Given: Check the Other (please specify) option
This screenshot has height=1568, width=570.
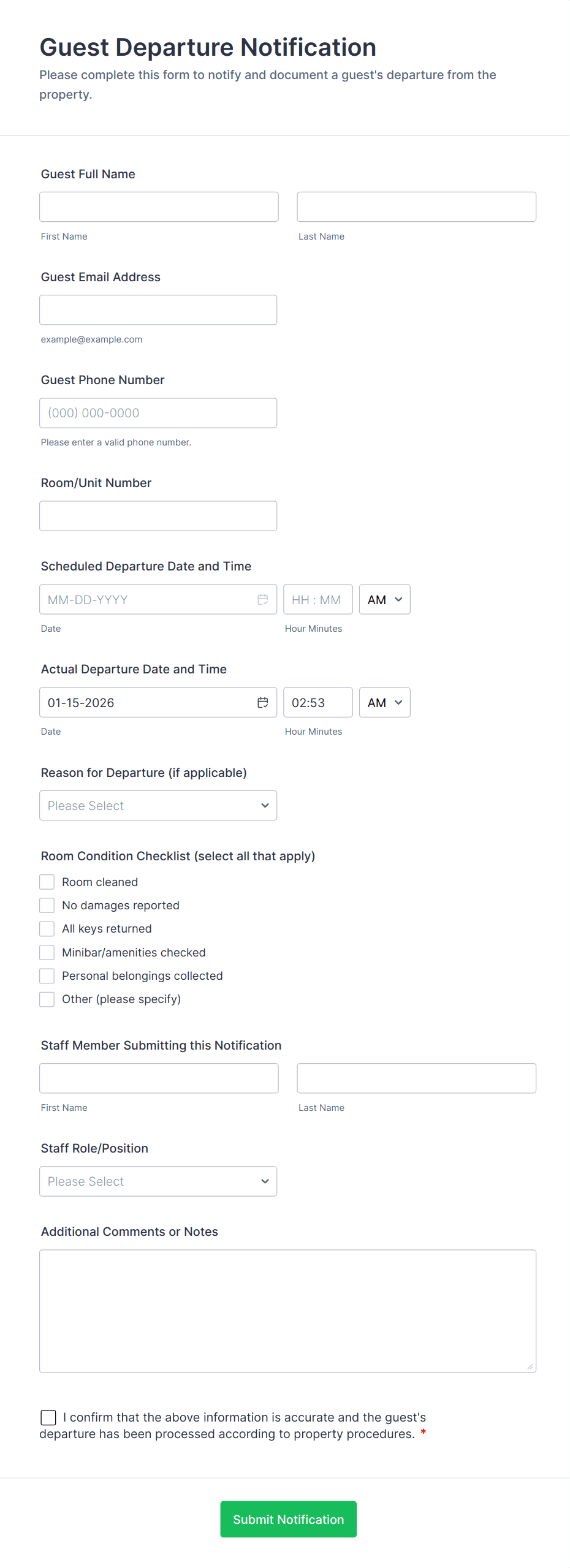Looking at the screenshot, I should (x=47, y=999).
